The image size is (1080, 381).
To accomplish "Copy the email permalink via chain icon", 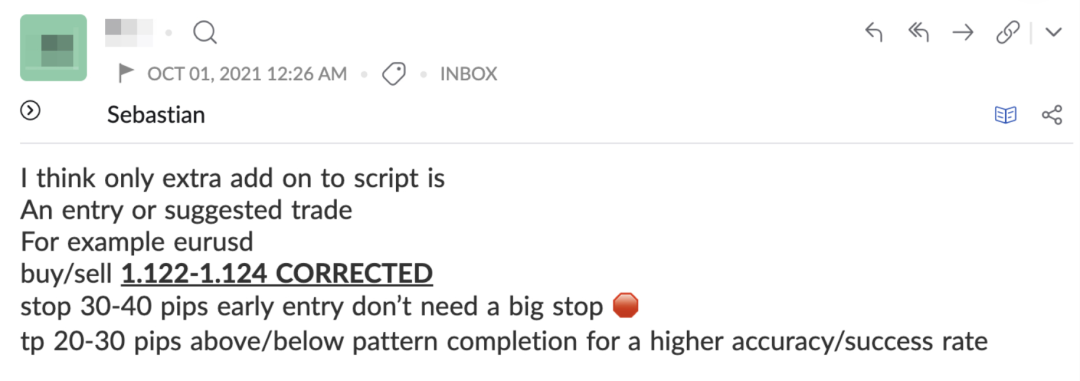I will pyautogui.click(x=1008, y=33).
